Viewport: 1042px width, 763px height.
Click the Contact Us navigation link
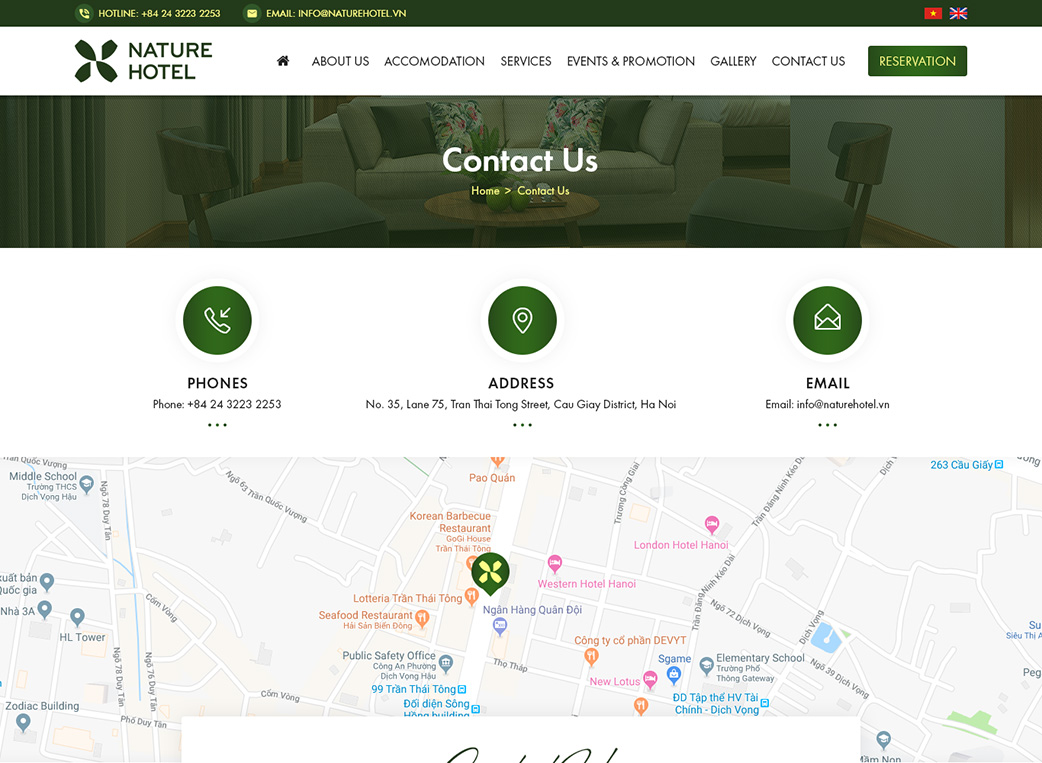pos(808,61)
